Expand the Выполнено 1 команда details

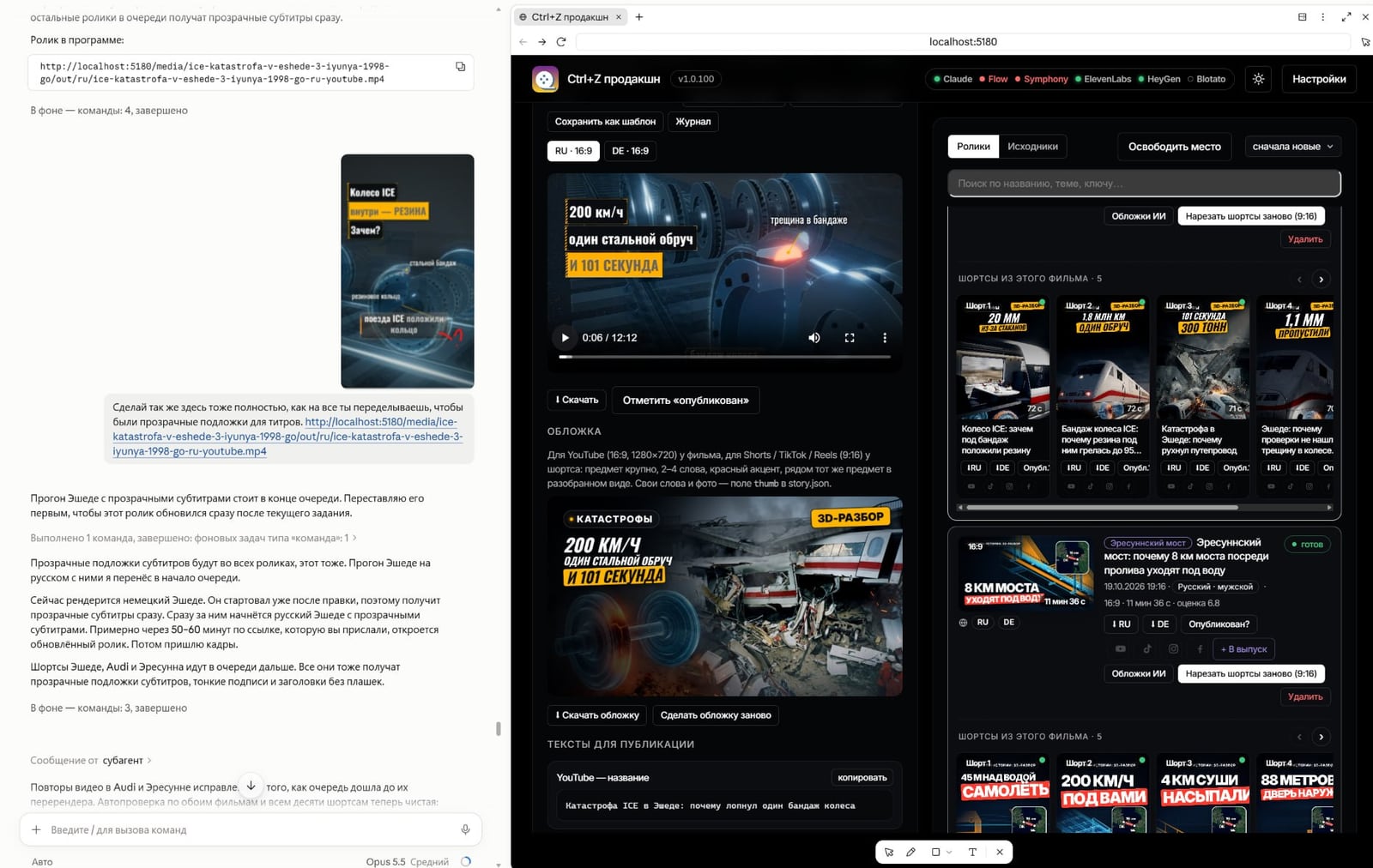click(194, 538)
